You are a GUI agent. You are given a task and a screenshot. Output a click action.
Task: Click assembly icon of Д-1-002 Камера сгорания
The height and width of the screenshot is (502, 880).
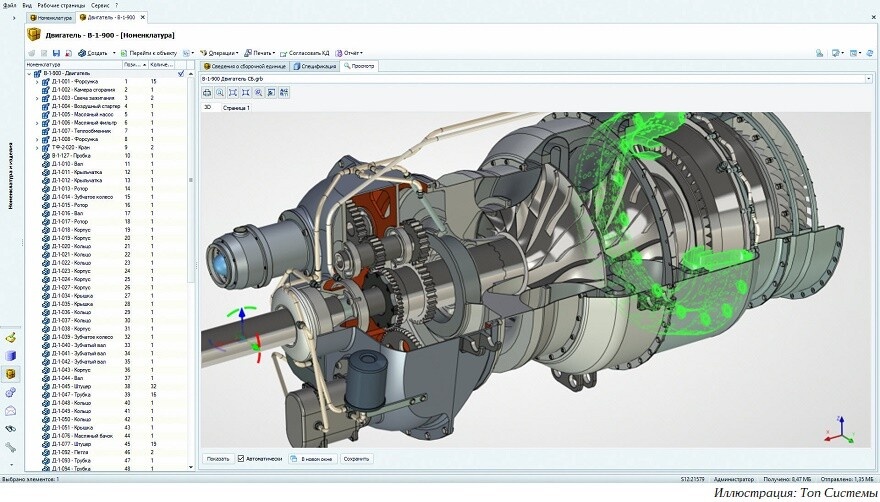[x=45, y=90]
